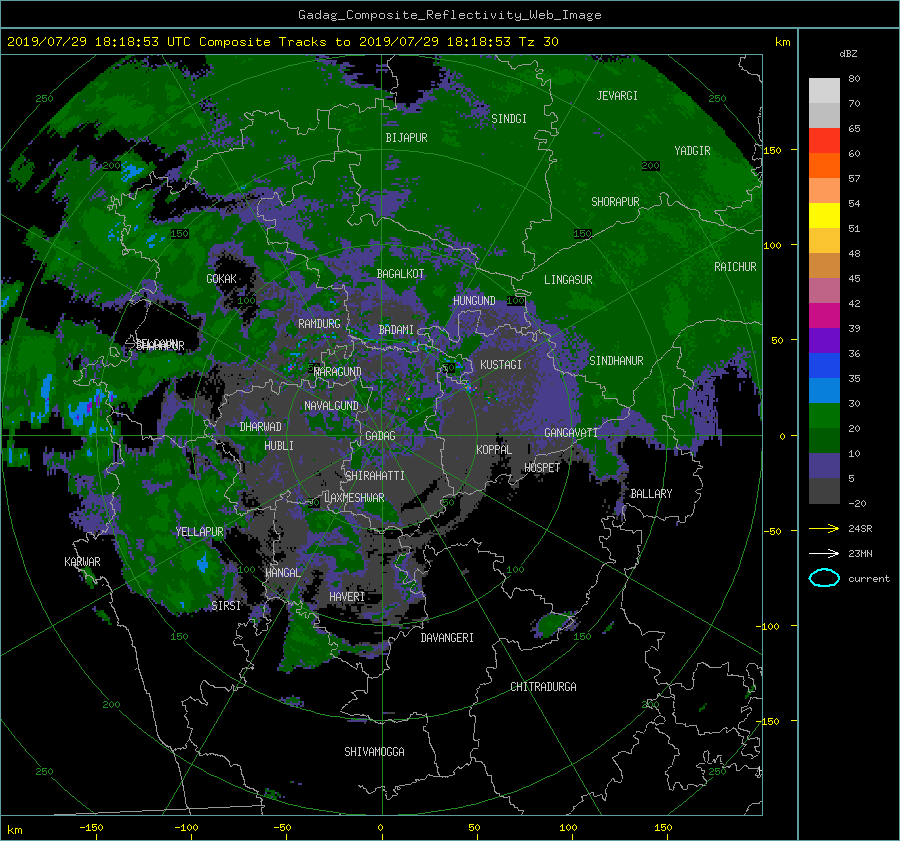
Task: Click the 150 tick on right axis
Action: [773, 150]
